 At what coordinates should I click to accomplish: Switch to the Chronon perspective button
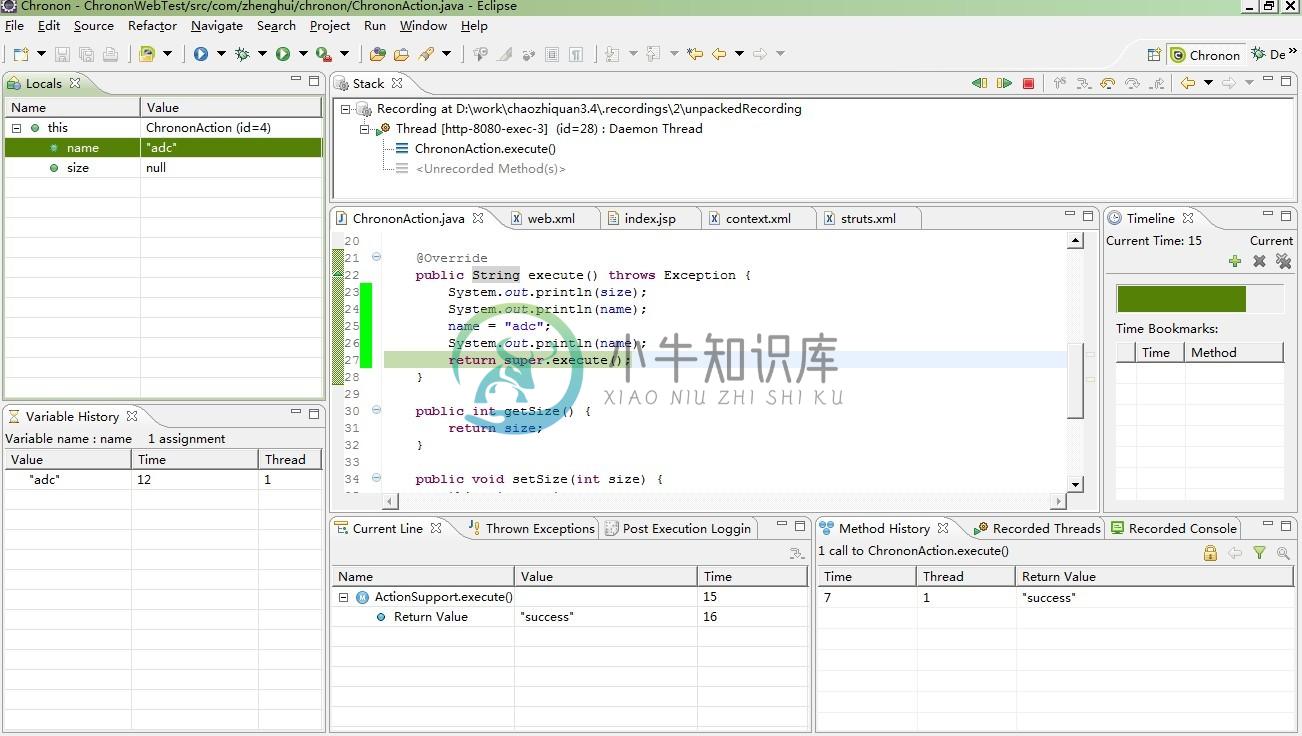click(x=1205, y=55)
